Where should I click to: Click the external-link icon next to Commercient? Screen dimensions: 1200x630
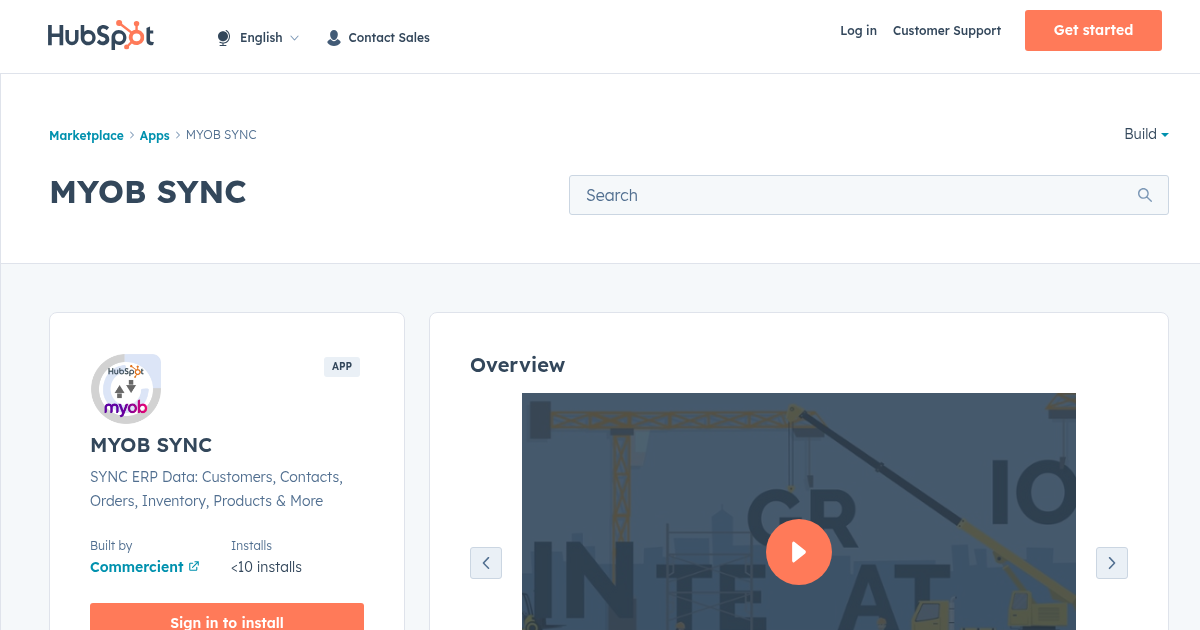tap(193, 566)
